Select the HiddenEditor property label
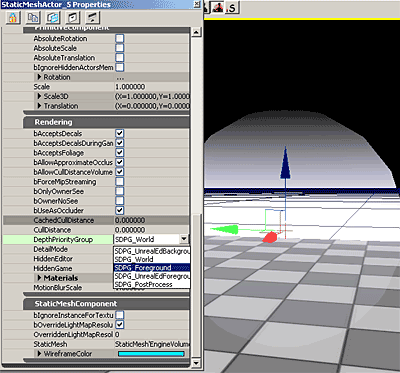This screenshot has width=400, height=373. [x=53, y=259]
